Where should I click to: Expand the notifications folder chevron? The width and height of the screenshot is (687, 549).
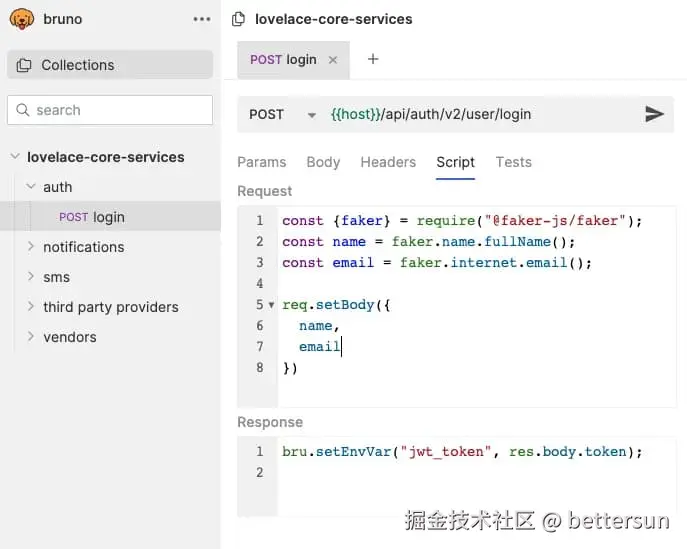pos(31,247)
